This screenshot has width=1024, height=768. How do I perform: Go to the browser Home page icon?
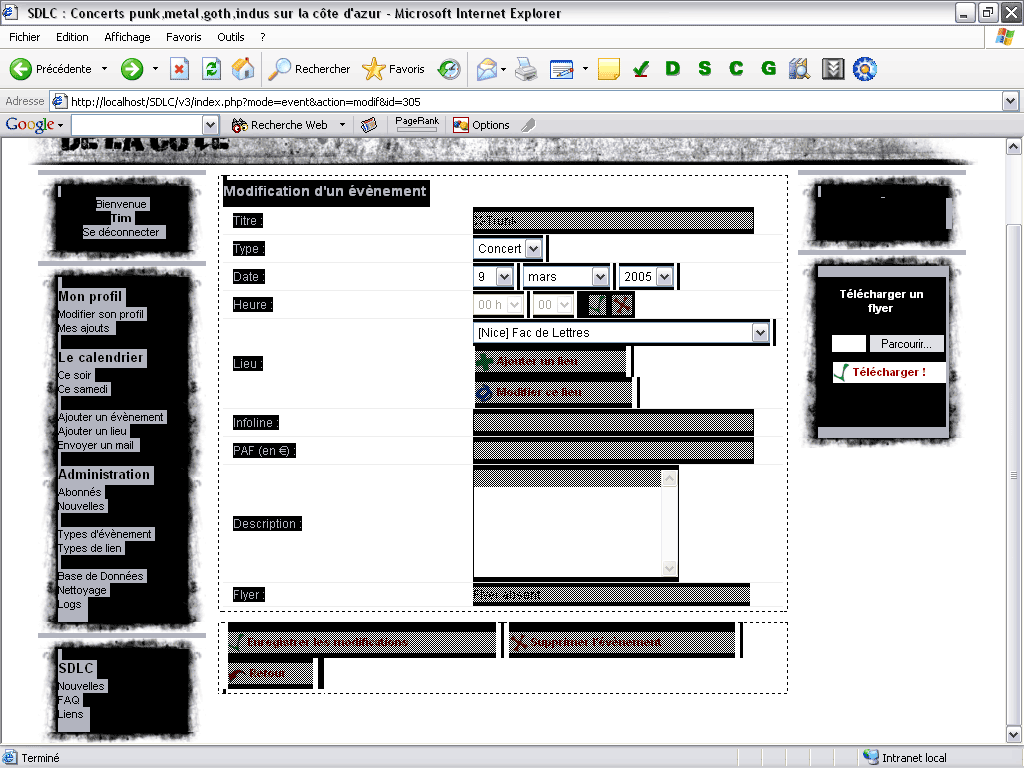click(242, 69)
